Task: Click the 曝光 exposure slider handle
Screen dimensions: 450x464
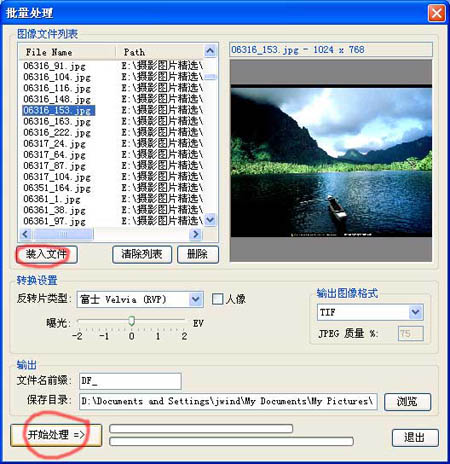Action: click(x=132, y=321)
